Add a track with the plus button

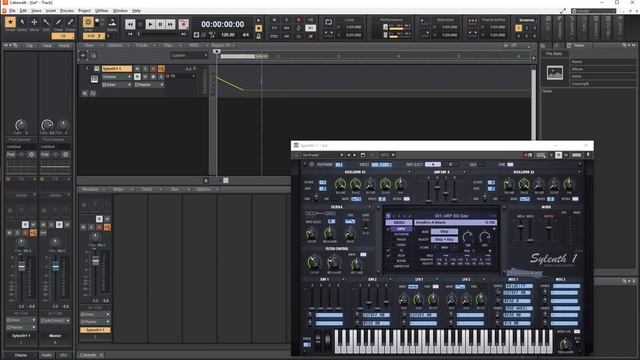83,56
